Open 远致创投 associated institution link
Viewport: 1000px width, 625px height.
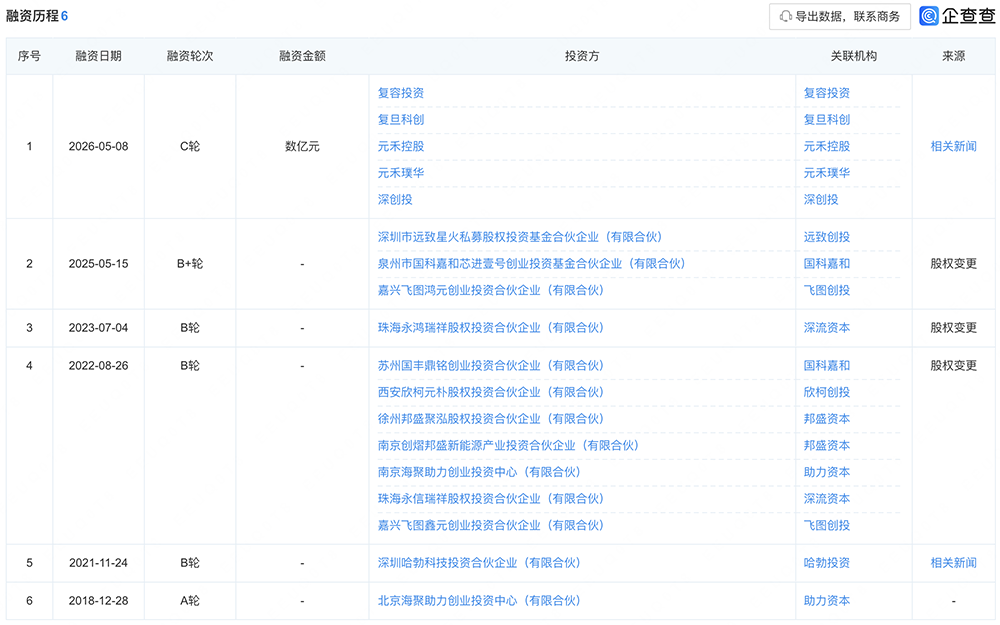pos(827,237)
